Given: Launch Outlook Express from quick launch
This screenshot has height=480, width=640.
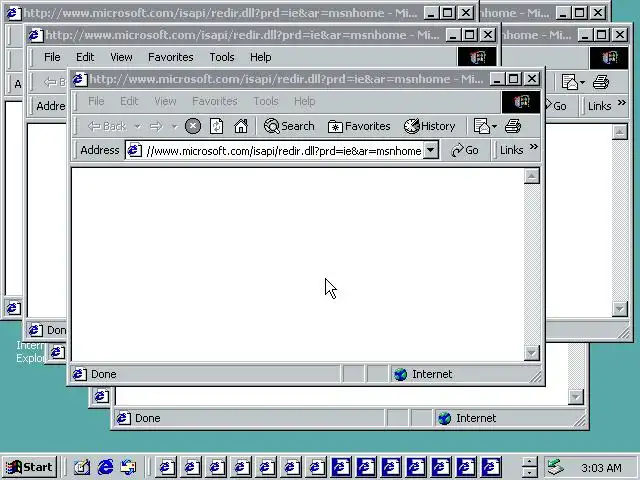Looking at the screenshot, I should 129,467.
